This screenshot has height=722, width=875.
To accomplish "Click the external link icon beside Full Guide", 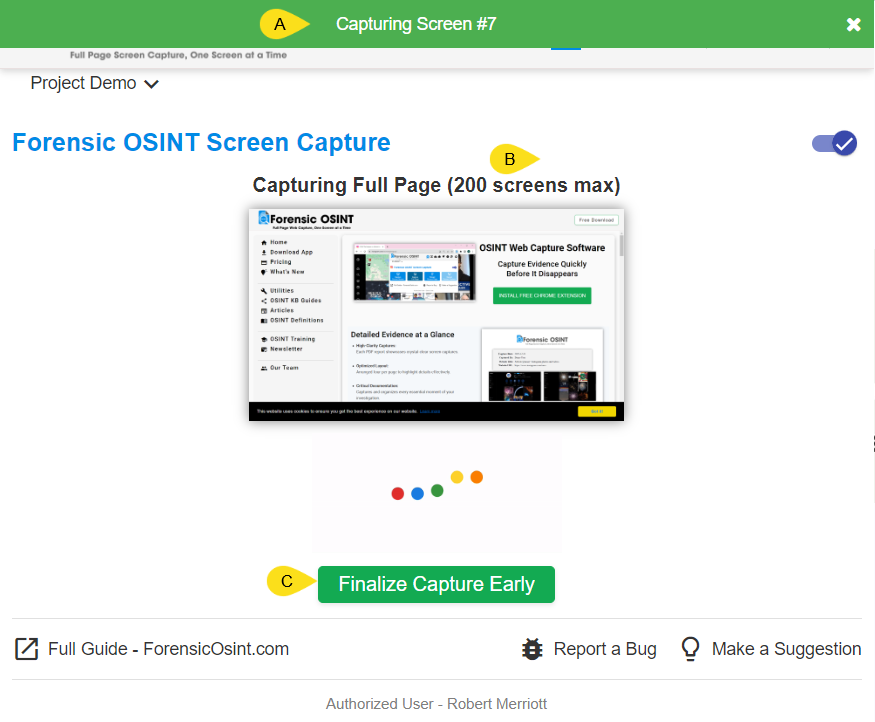I will point(26,649).
